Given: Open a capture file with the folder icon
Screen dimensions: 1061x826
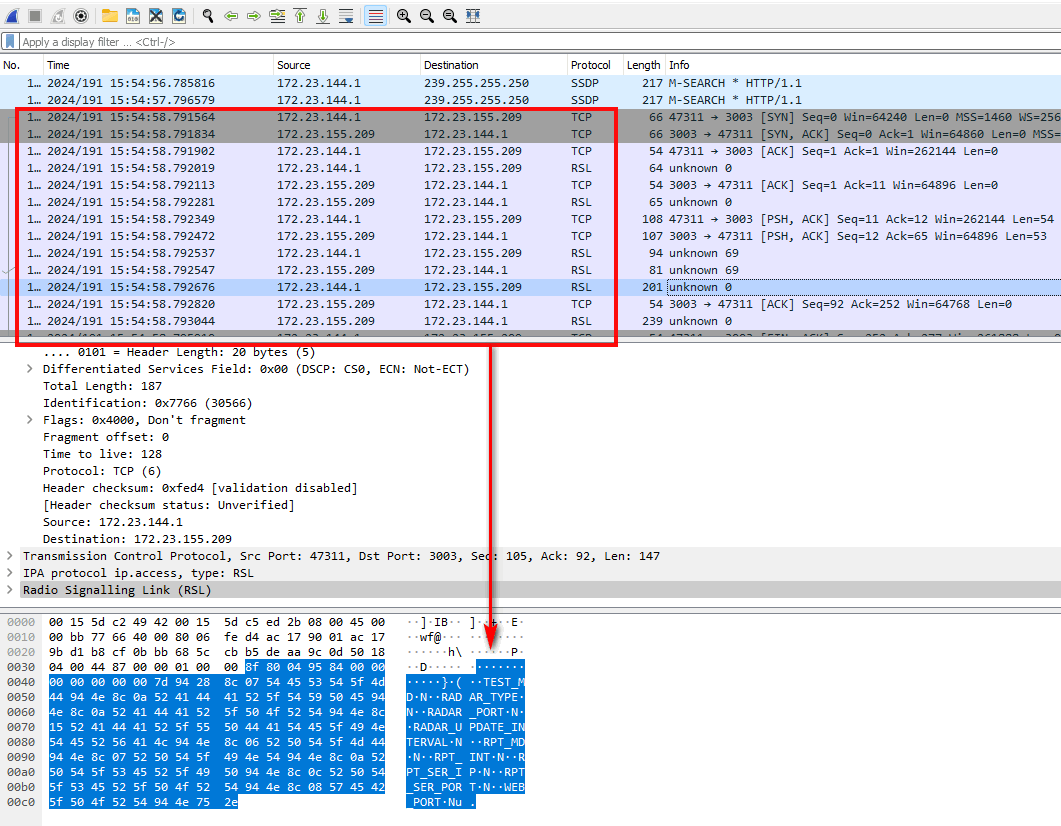Looking at the screenshot, I should pyautogui.click(x=110, y=16).
